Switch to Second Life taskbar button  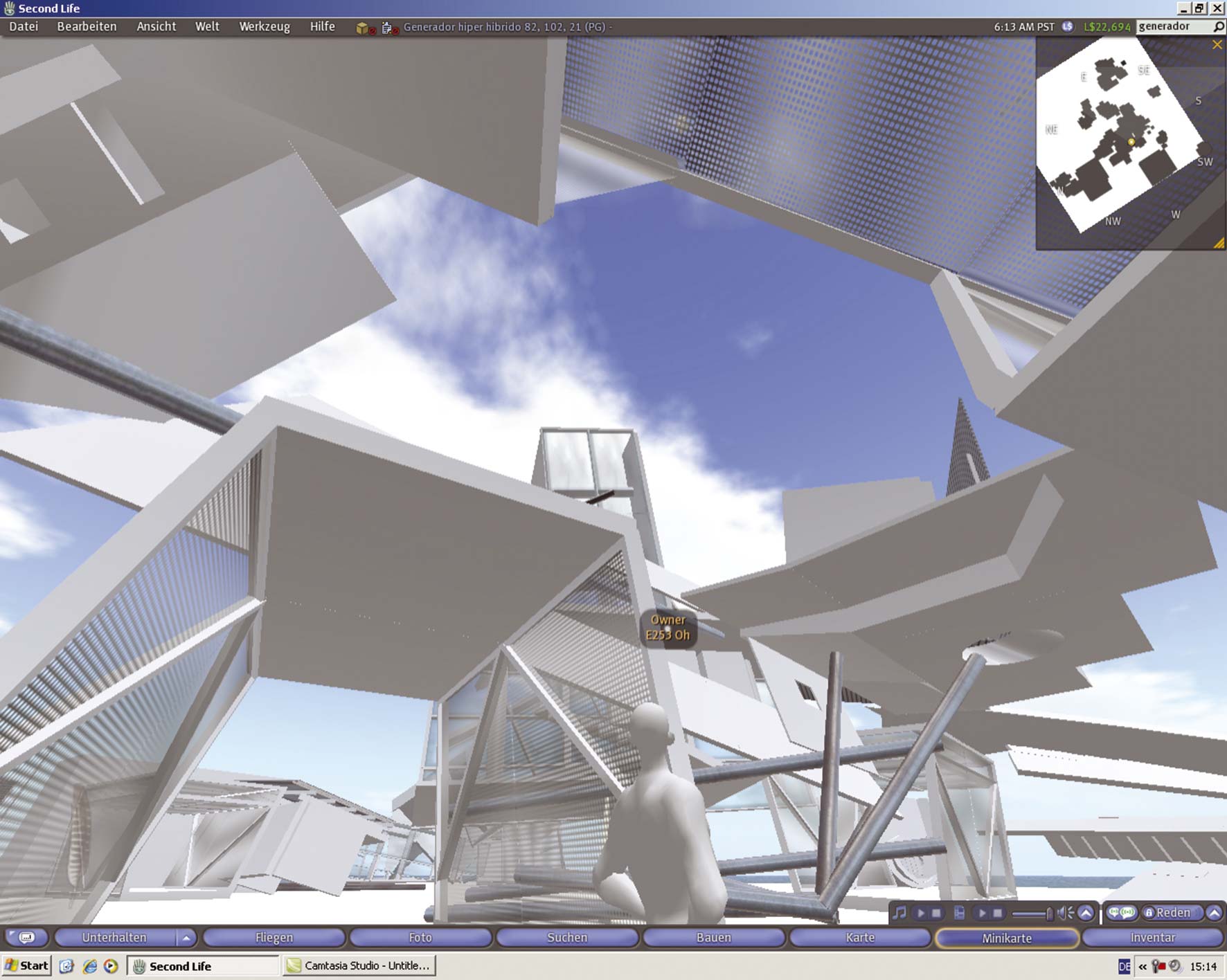point(203,965)
